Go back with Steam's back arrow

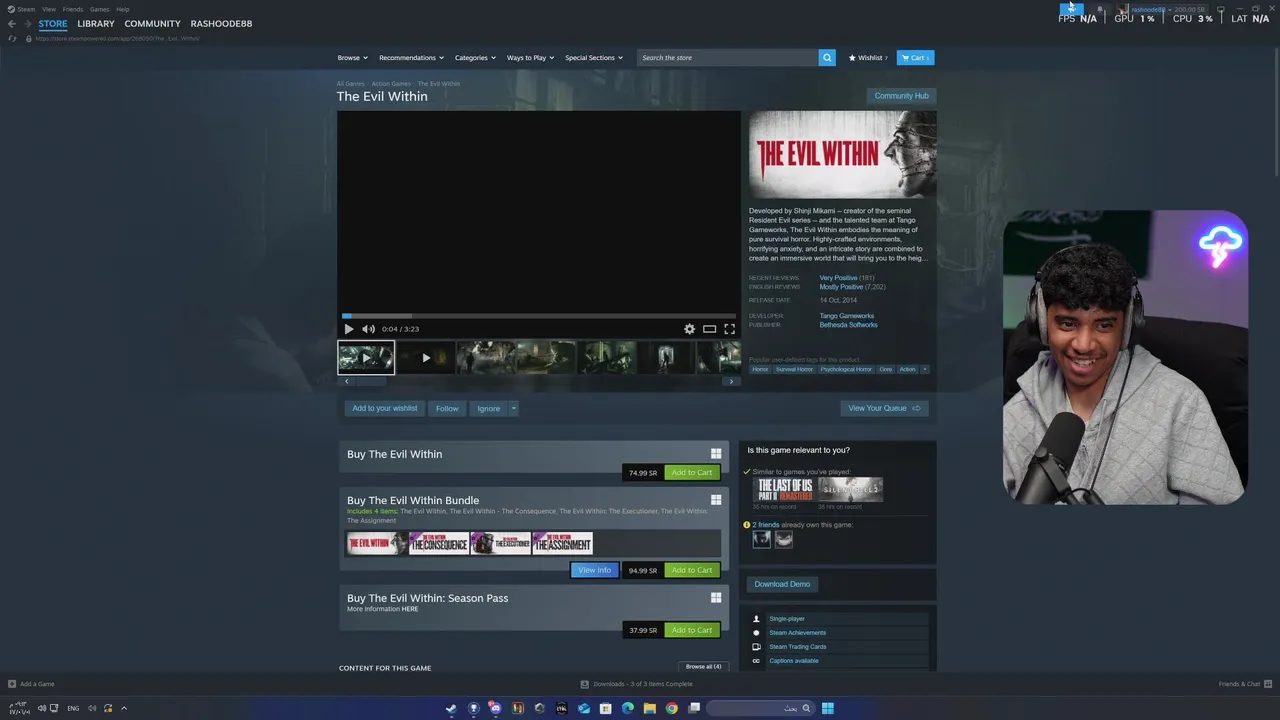click(12, 24)
